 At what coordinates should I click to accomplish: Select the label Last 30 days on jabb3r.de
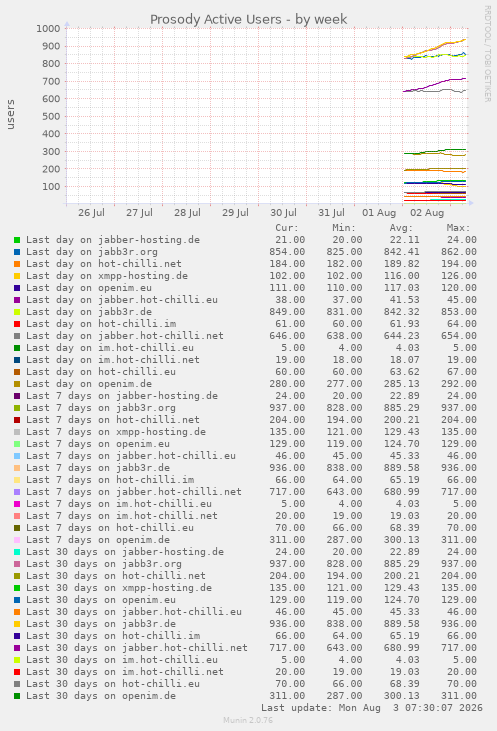(x=101, y=624)
